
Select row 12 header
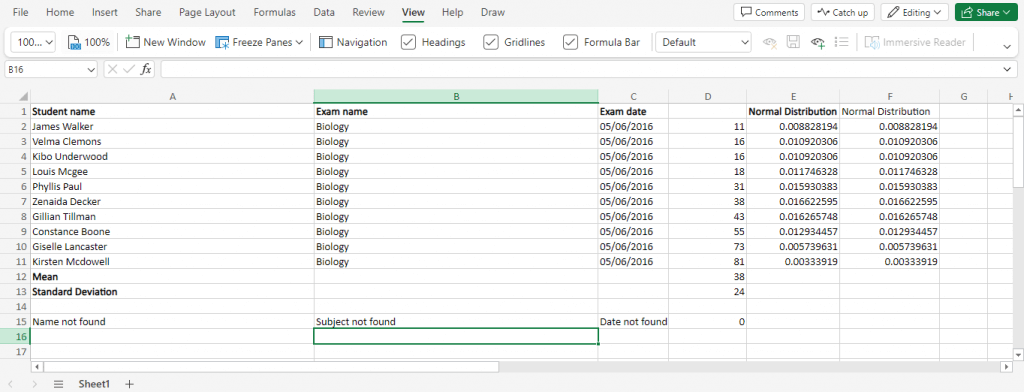click(x=15, y=277)
